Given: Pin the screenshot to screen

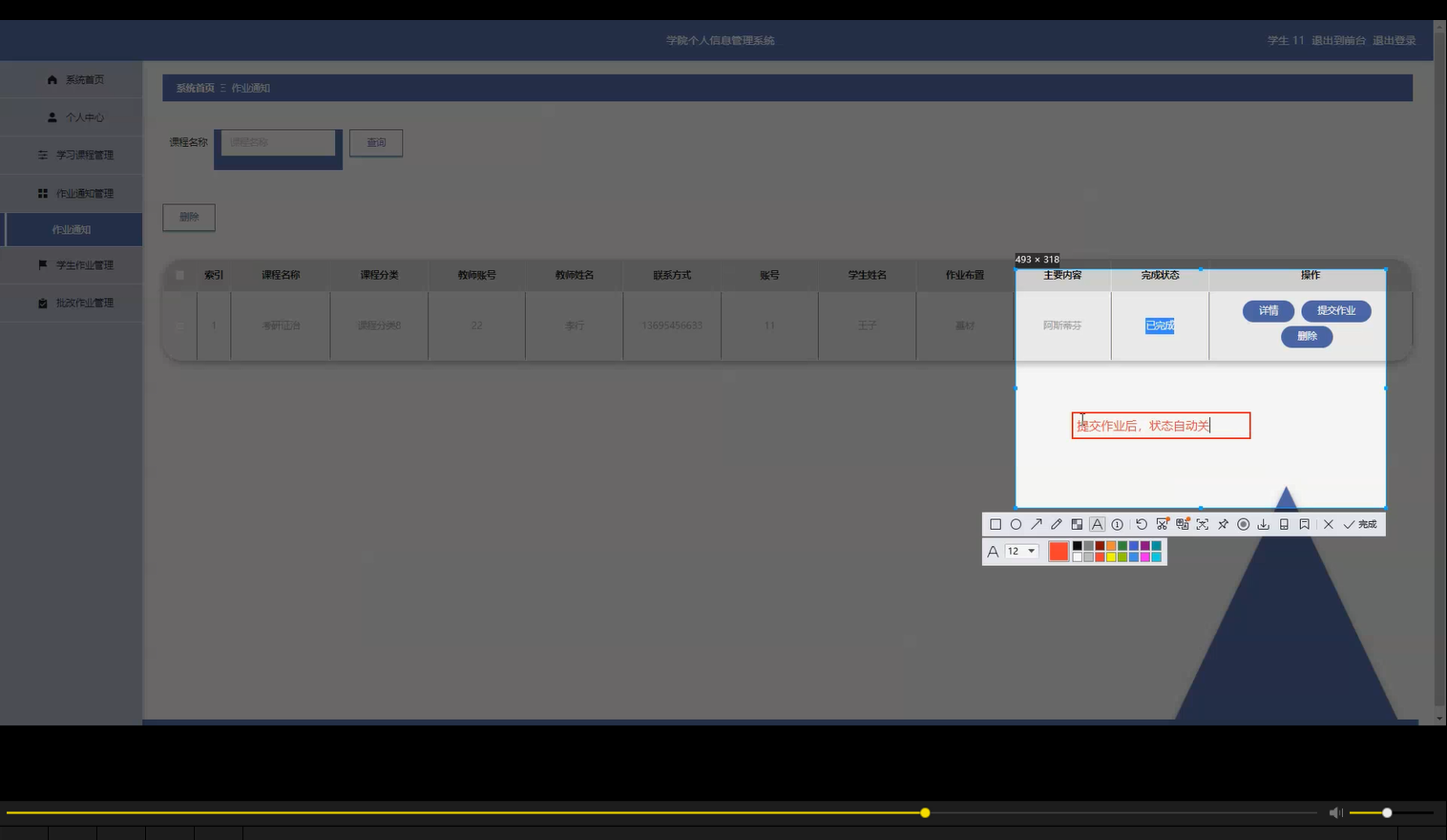Looking at the screenshot, I should click(x=1223, y=524).
